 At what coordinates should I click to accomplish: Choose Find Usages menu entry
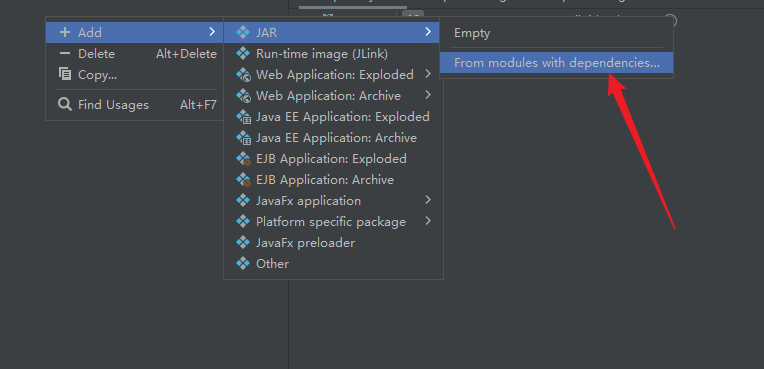135,104
